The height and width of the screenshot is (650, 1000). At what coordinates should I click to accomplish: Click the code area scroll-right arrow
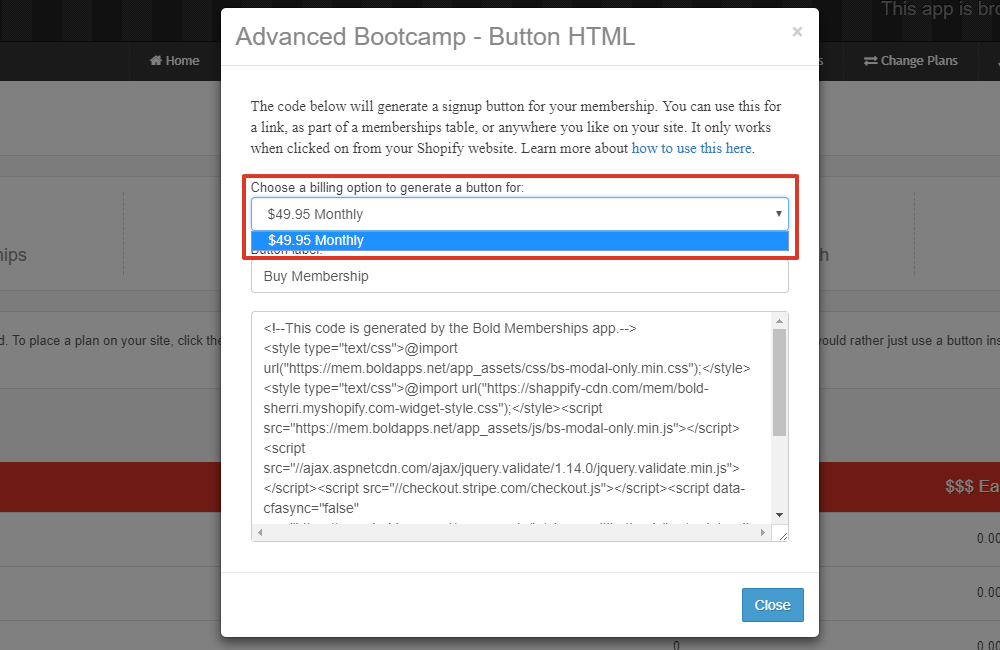click(x=763, y=532)
